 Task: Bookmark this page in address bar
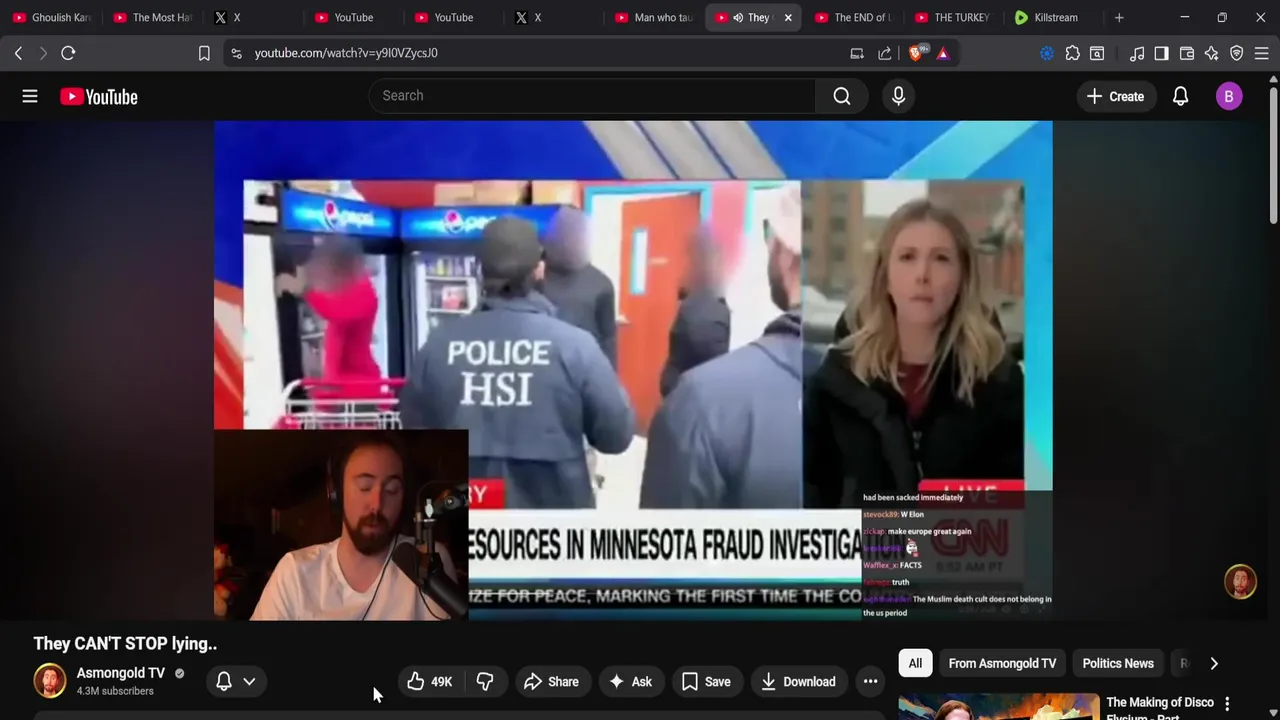[x=204, y=53]
